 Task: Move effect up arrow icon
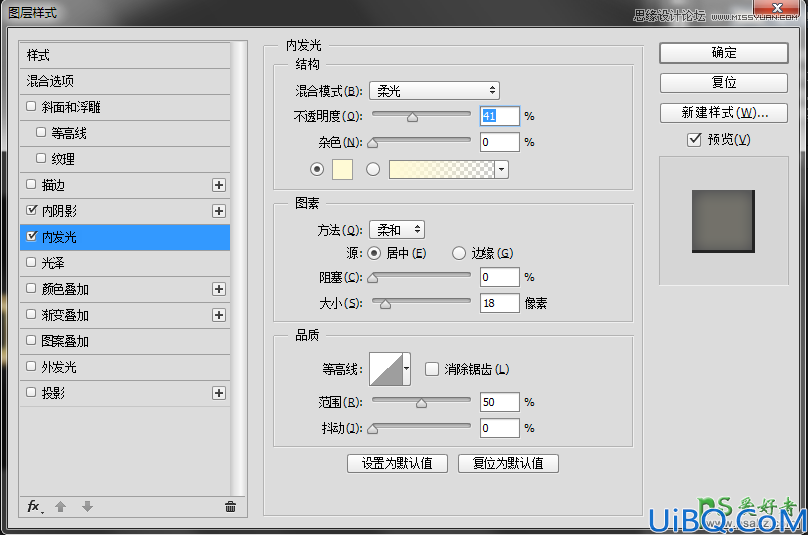coord(60,507)
